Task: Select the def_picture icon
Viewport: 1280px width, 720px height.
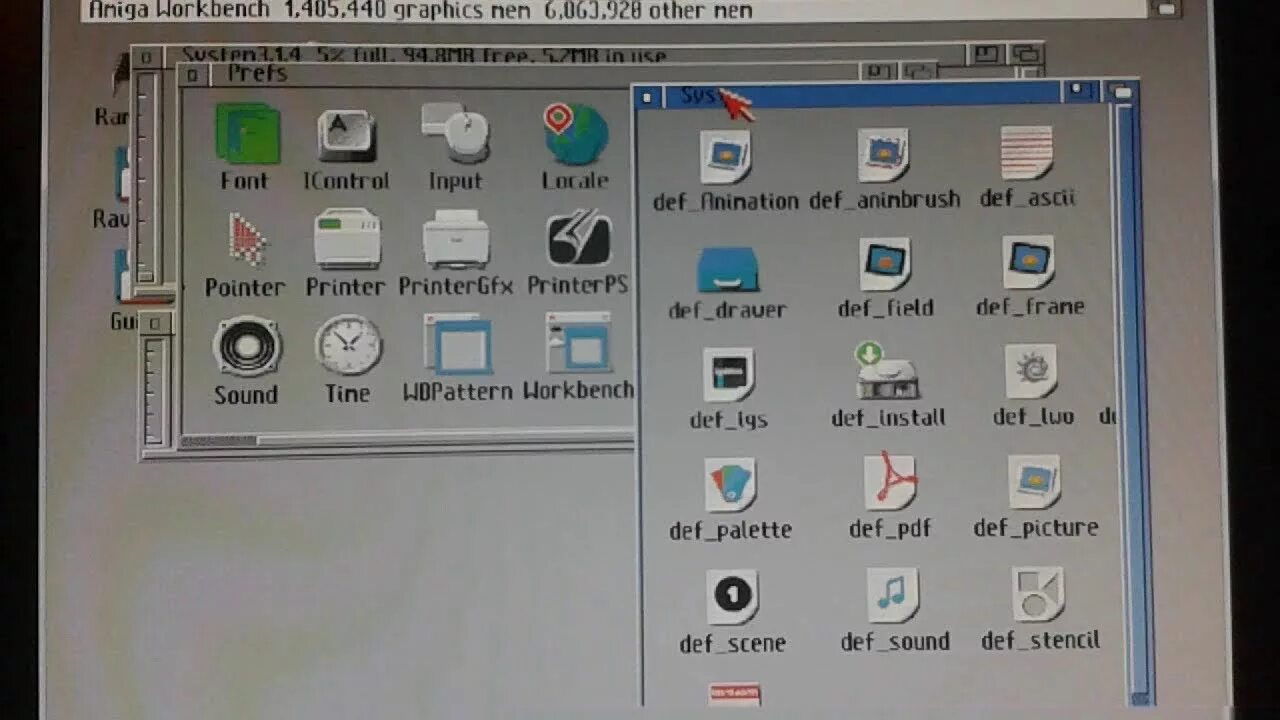Action: [1034, 482]
